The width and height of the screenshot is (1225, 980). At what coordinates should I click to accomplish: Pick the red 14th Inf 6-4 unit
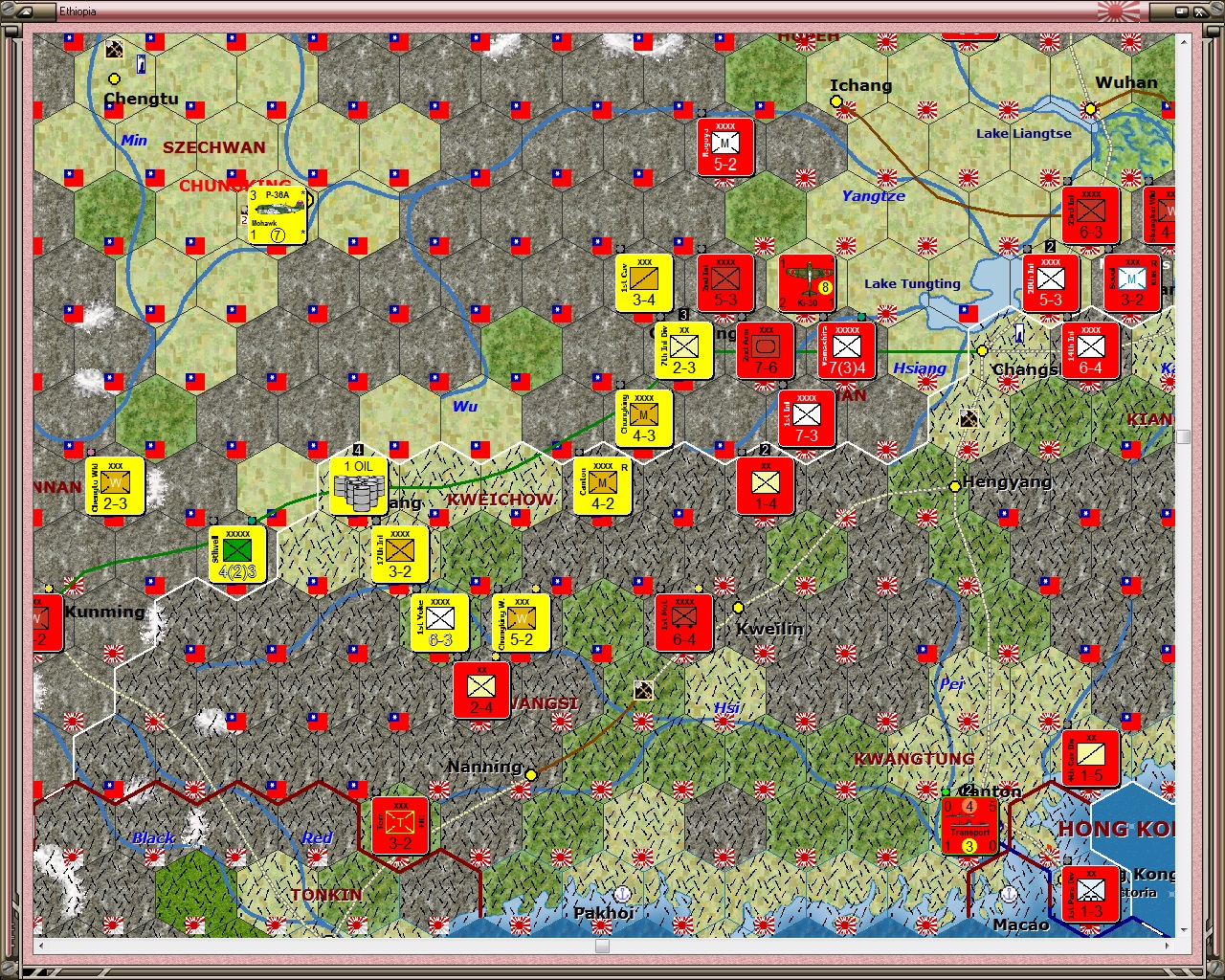[x=1091, y=350]
